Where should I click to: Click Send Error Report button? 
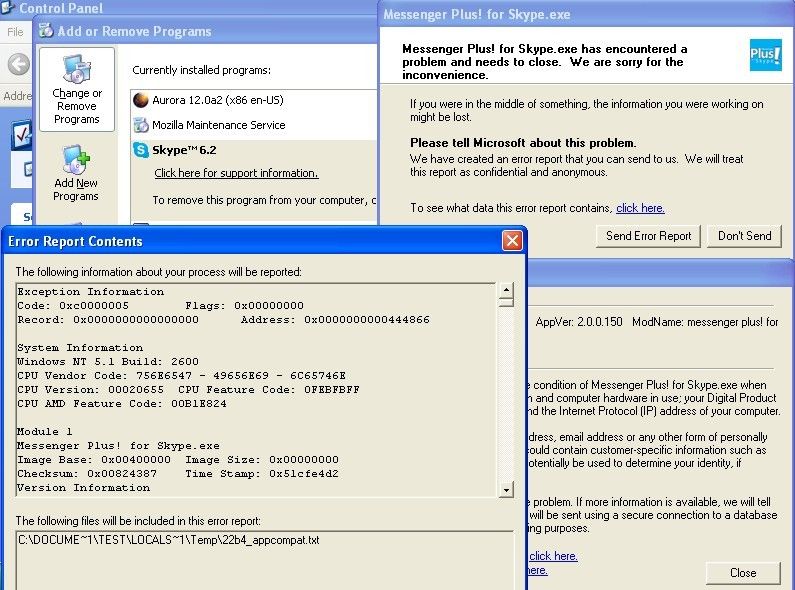click(648, 236)
